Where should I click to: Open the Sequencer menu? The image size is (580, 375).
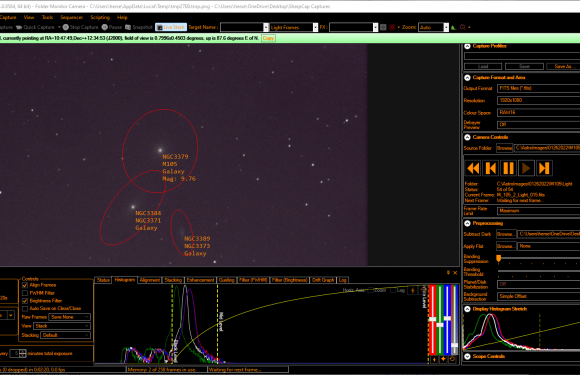click(x=71, y=17)
